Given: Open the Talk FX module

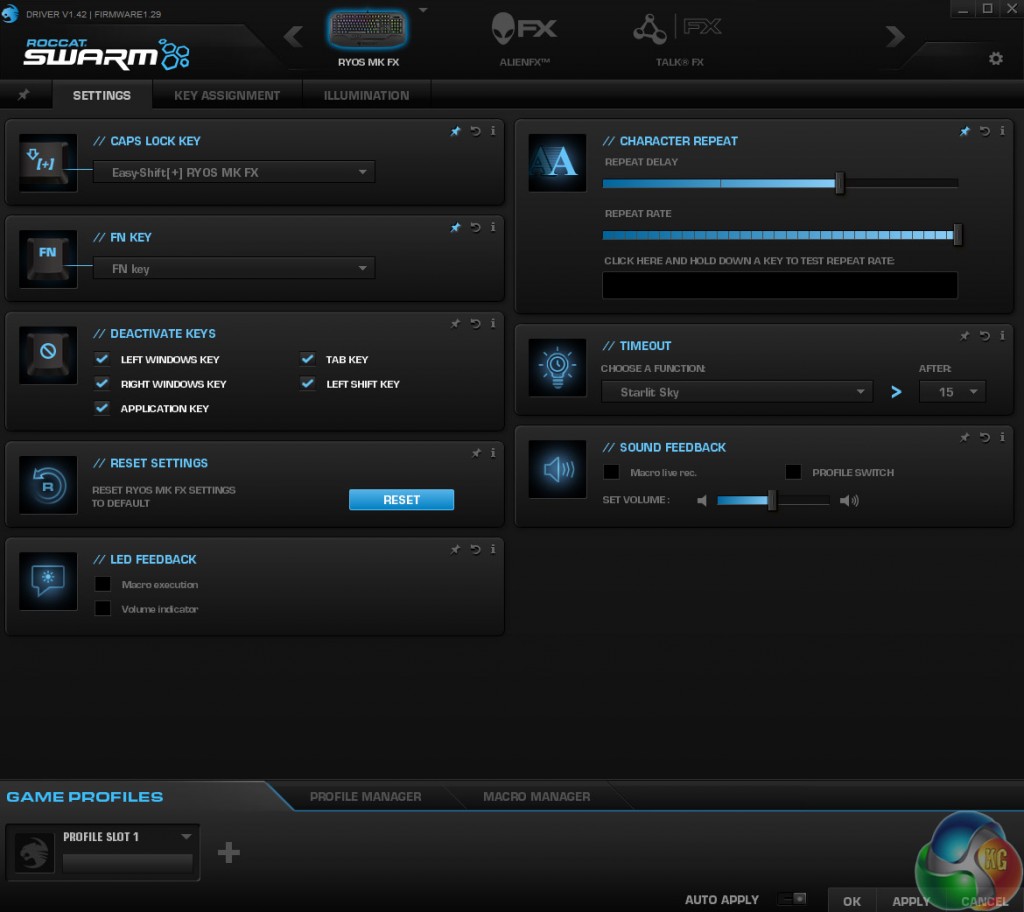Looking at the screenshot, I should coord(679,38).
